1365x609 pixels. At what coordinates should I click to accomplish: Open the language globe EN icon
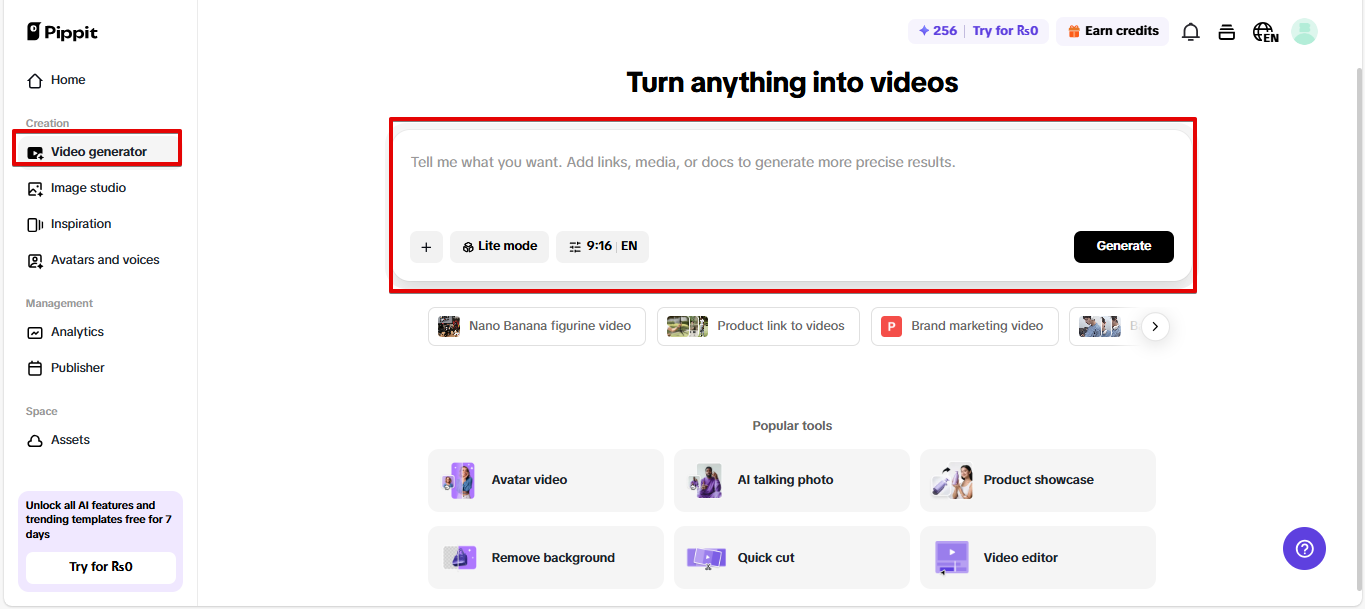(1265, 32)
